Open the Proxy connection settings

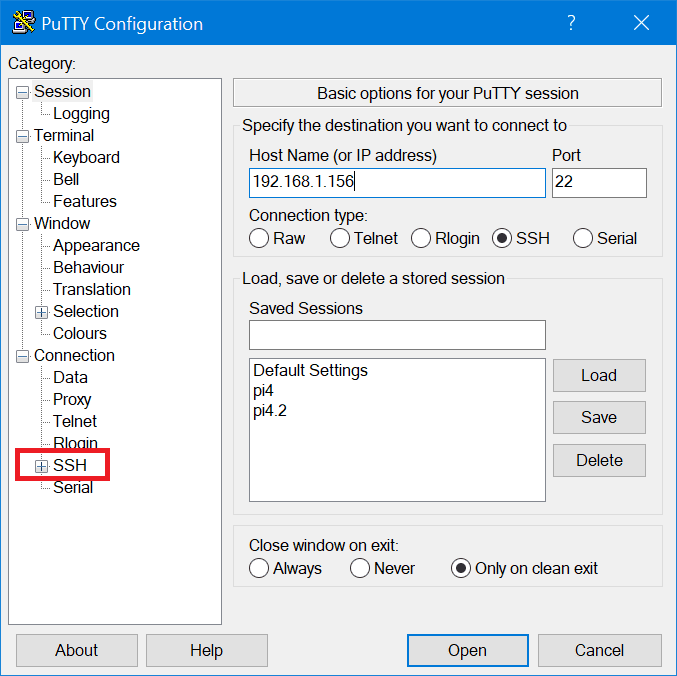point(72,400)
